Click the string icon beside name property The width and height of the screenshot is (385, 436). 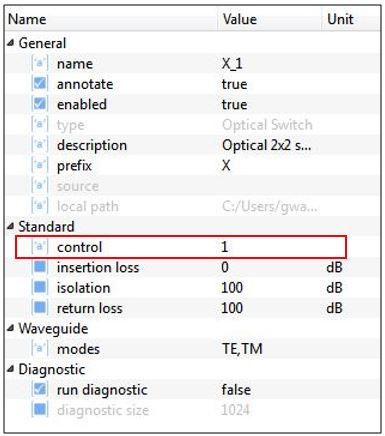tap(40, 63)
